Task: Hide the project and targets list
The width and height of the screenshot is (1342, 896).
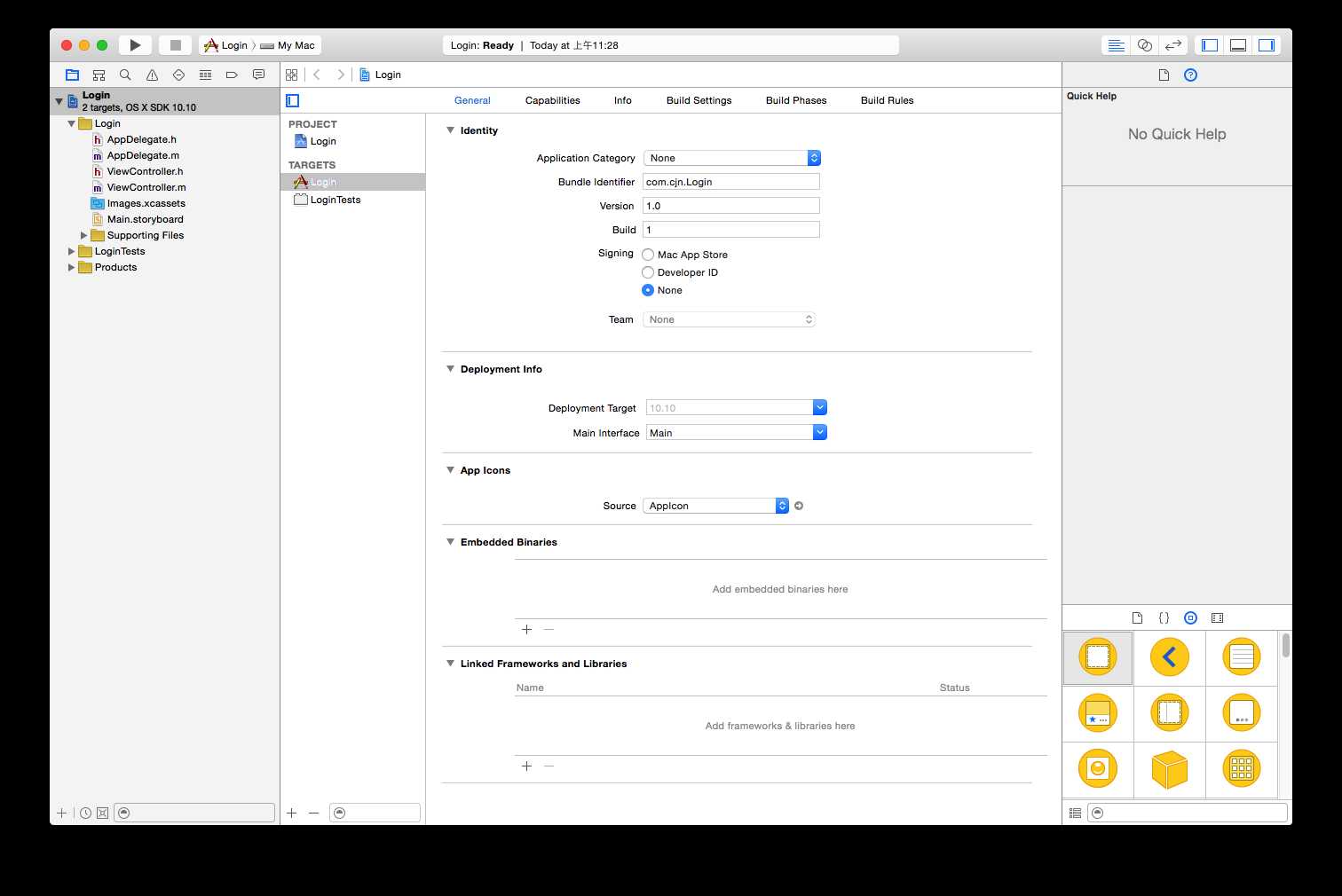Action: (x=293, y=101)
